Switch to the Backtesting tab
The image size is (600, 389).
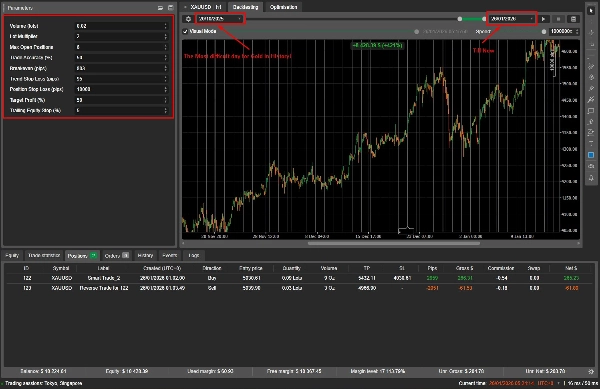point(245,7)
